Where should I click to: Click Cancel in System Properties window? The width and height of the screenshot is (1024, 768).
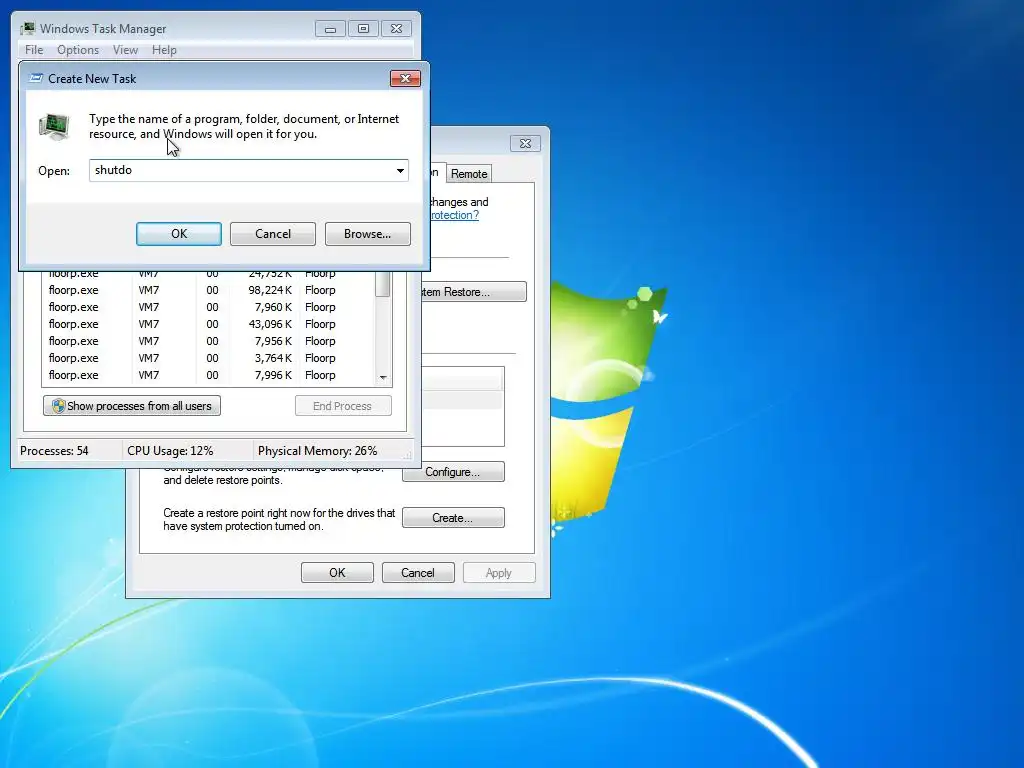[417, 573]
